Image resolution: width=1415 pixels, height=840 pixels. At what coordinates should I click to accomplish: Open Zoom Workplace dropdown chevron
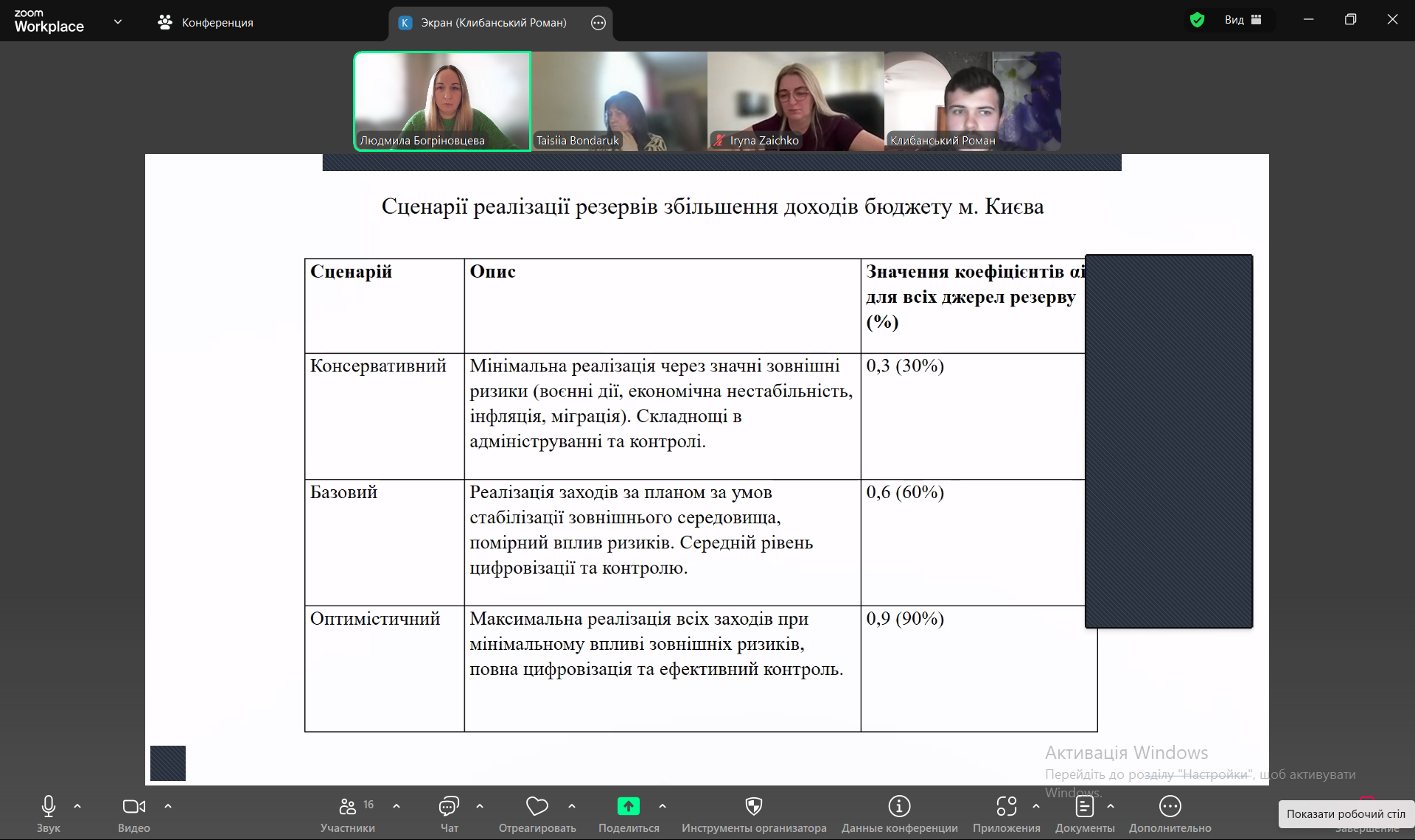coord(118,22)
